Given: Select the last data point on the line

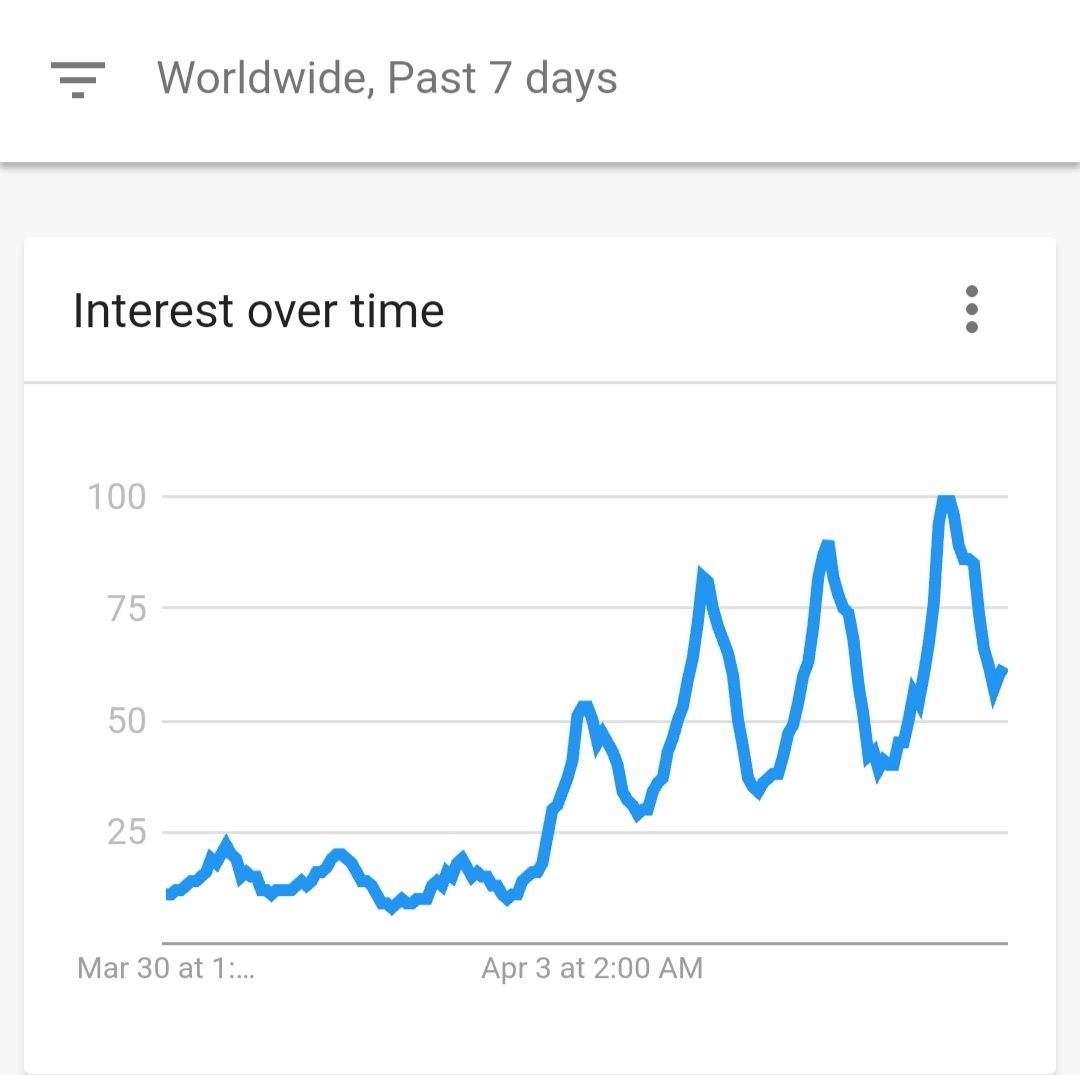Looking at the screenshot, I should coord(1004,670).
